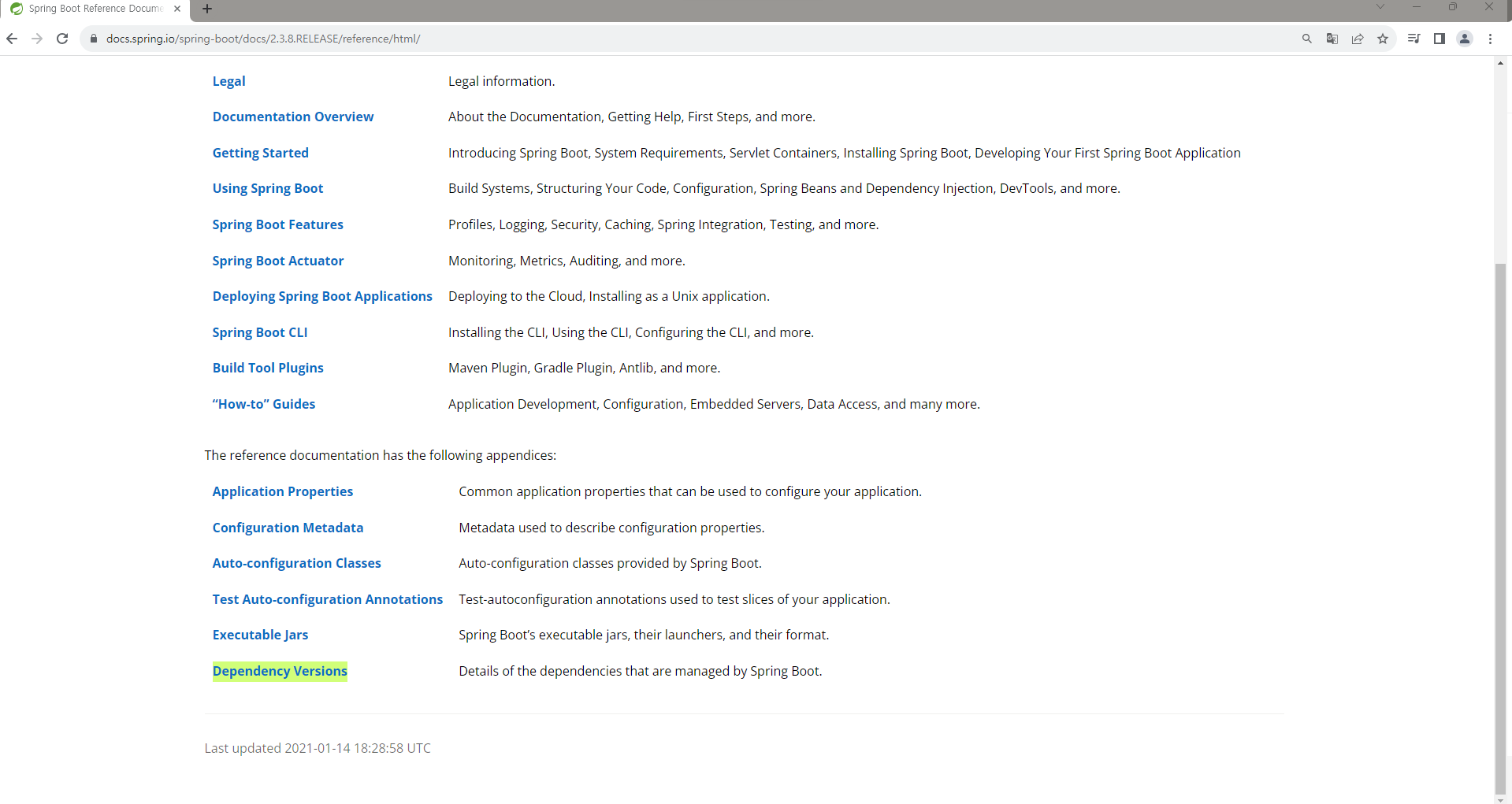Open Documentation Overview link
Image resolution: width=1512 pixels, height=804 pixels.
pos(292,117)
